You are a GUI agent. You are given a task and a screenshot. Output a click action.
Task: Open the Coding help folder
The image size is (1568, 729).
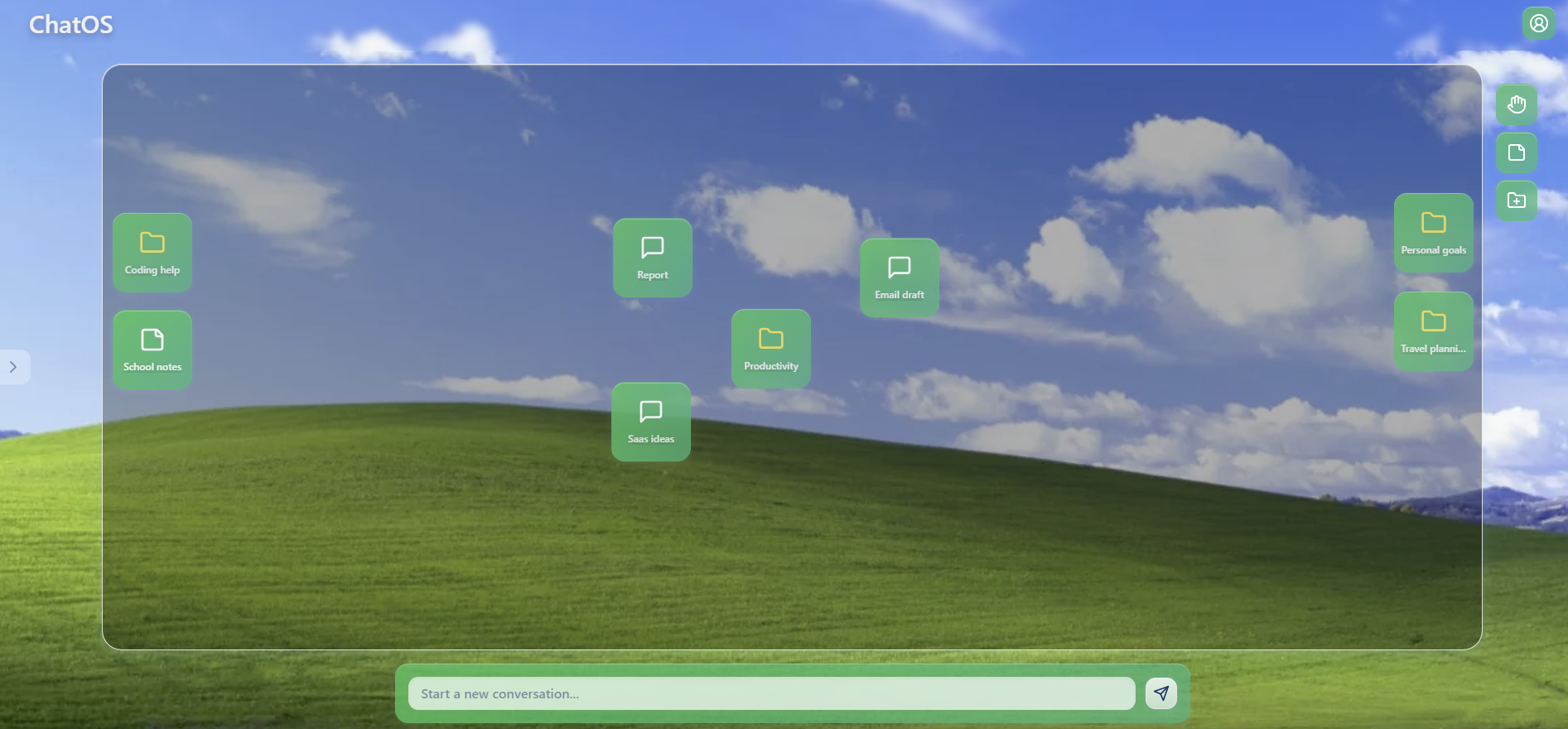[x=152, y=253]
